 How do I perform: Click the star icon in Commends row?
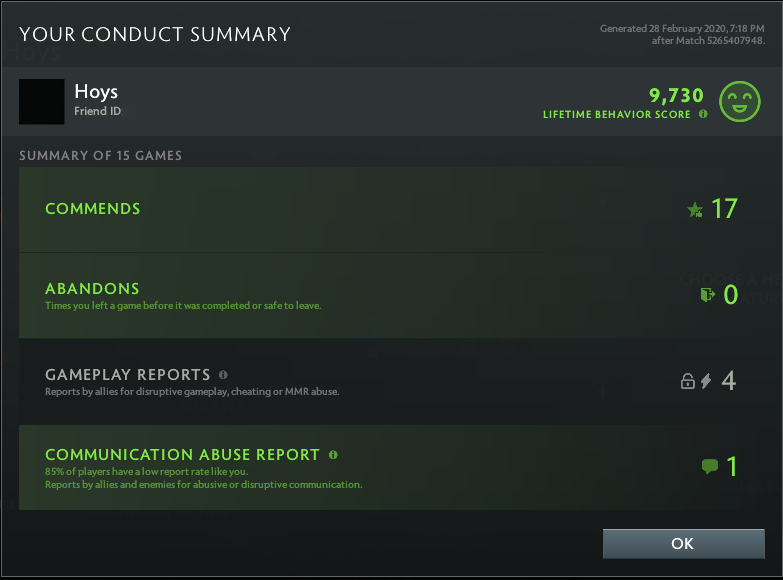pyautogui.click(x=695, y=210)
